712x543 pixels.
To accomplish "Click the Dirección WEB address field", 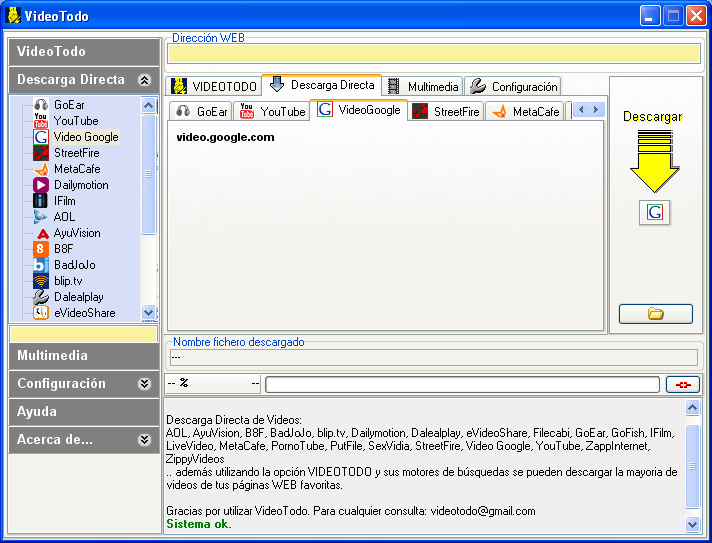I will coord(434,54).
